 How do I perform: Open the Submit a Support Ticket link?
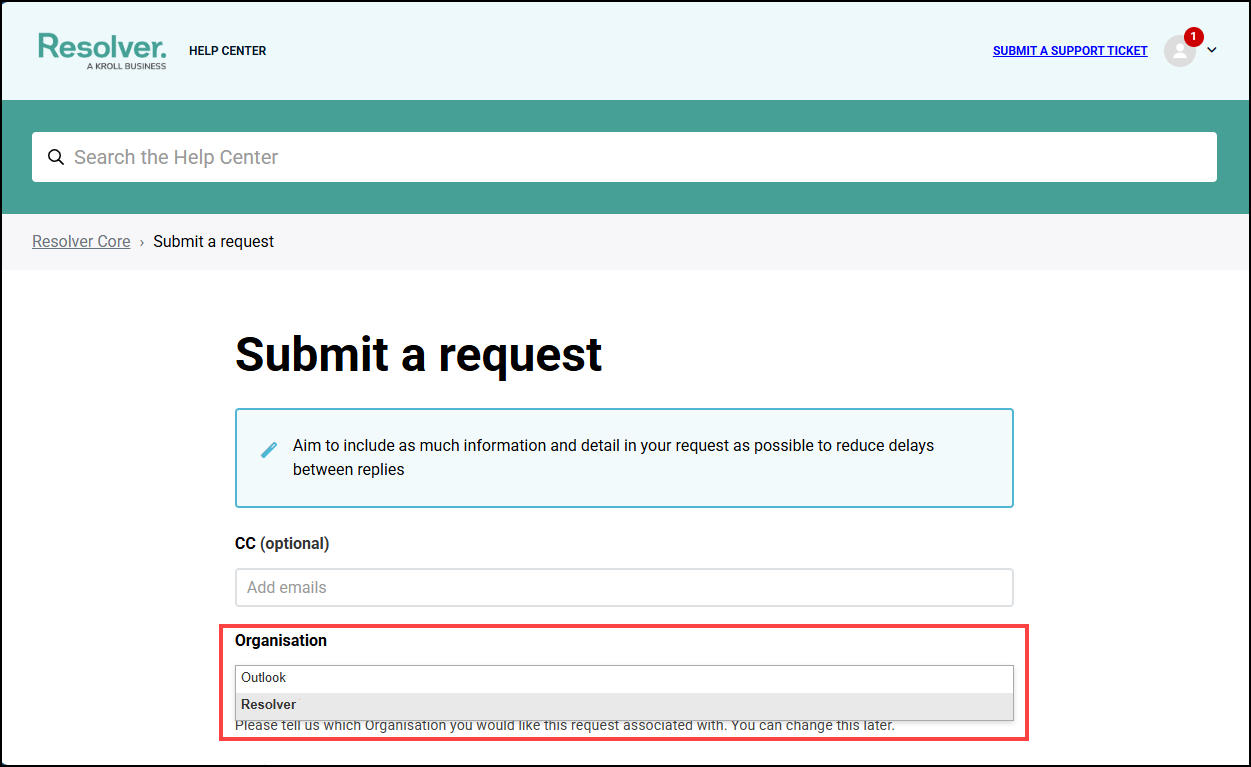pos(1070,51)
